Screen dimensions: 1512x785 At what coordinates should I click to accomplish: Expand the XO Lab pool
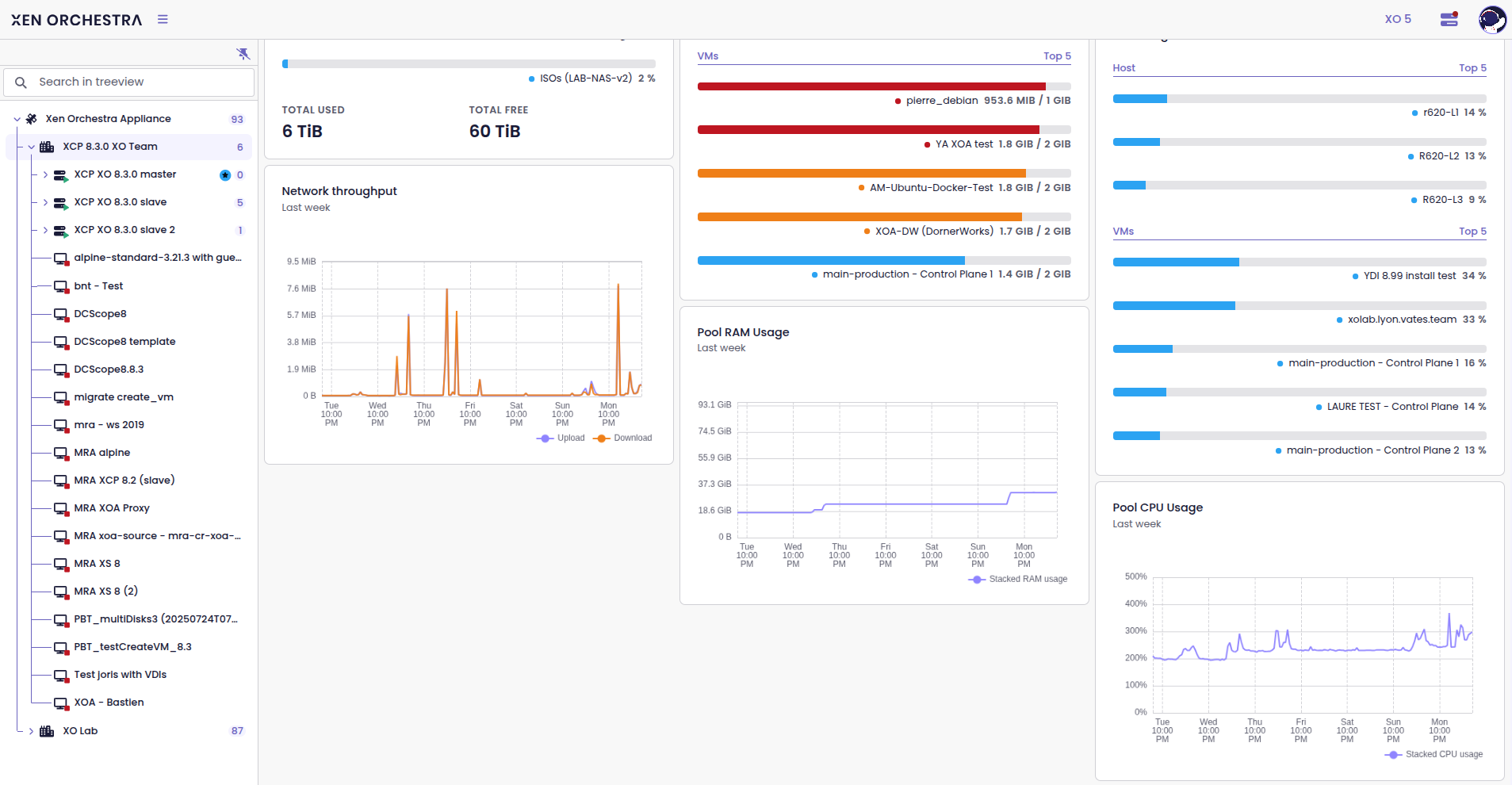tap(31, 731)
